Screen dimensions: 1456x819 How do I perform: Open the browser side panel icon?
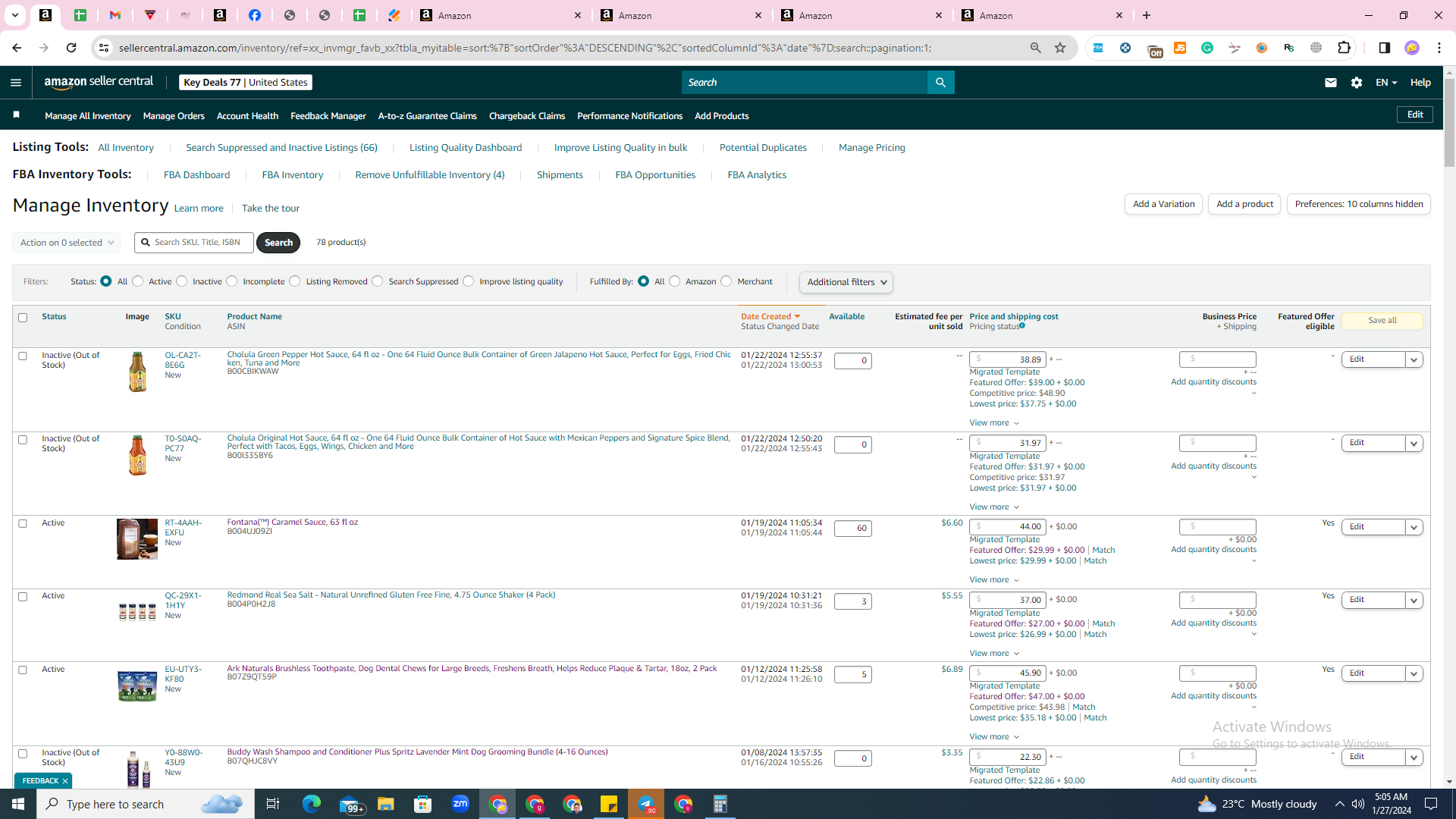coord(1384,48)
